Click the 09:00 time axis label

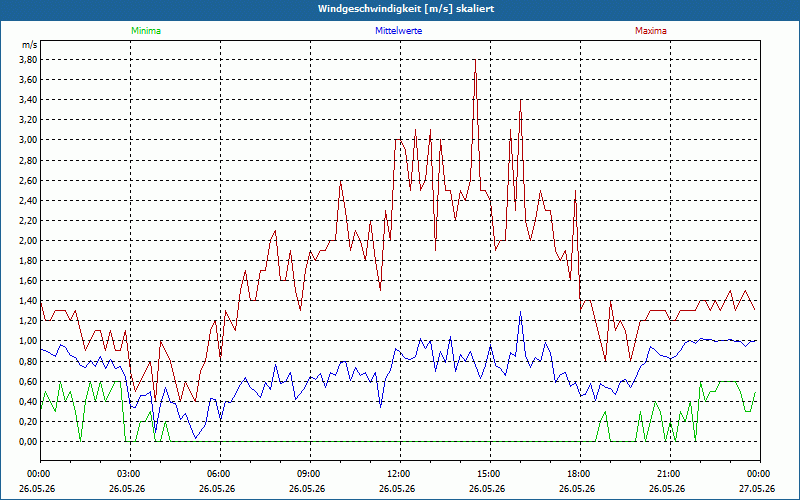click(310, 474)
